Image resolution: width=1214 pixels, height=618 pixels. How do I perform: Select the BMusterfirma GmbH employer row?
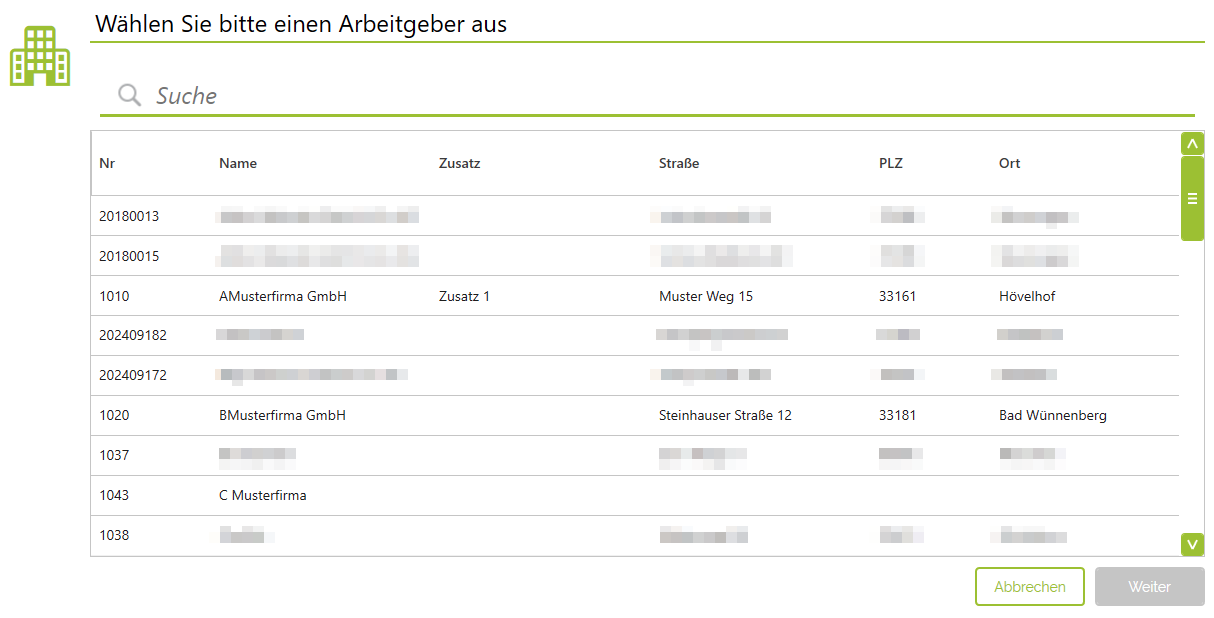tap(282, 415)
